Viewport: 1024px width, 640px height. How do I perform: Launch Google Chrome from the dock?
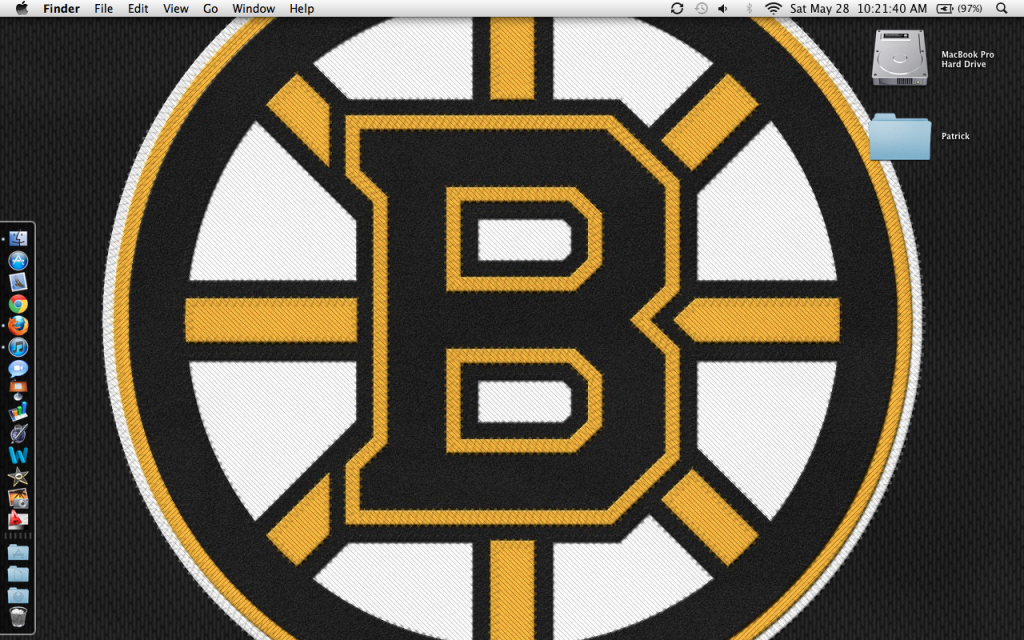[18, 304]
